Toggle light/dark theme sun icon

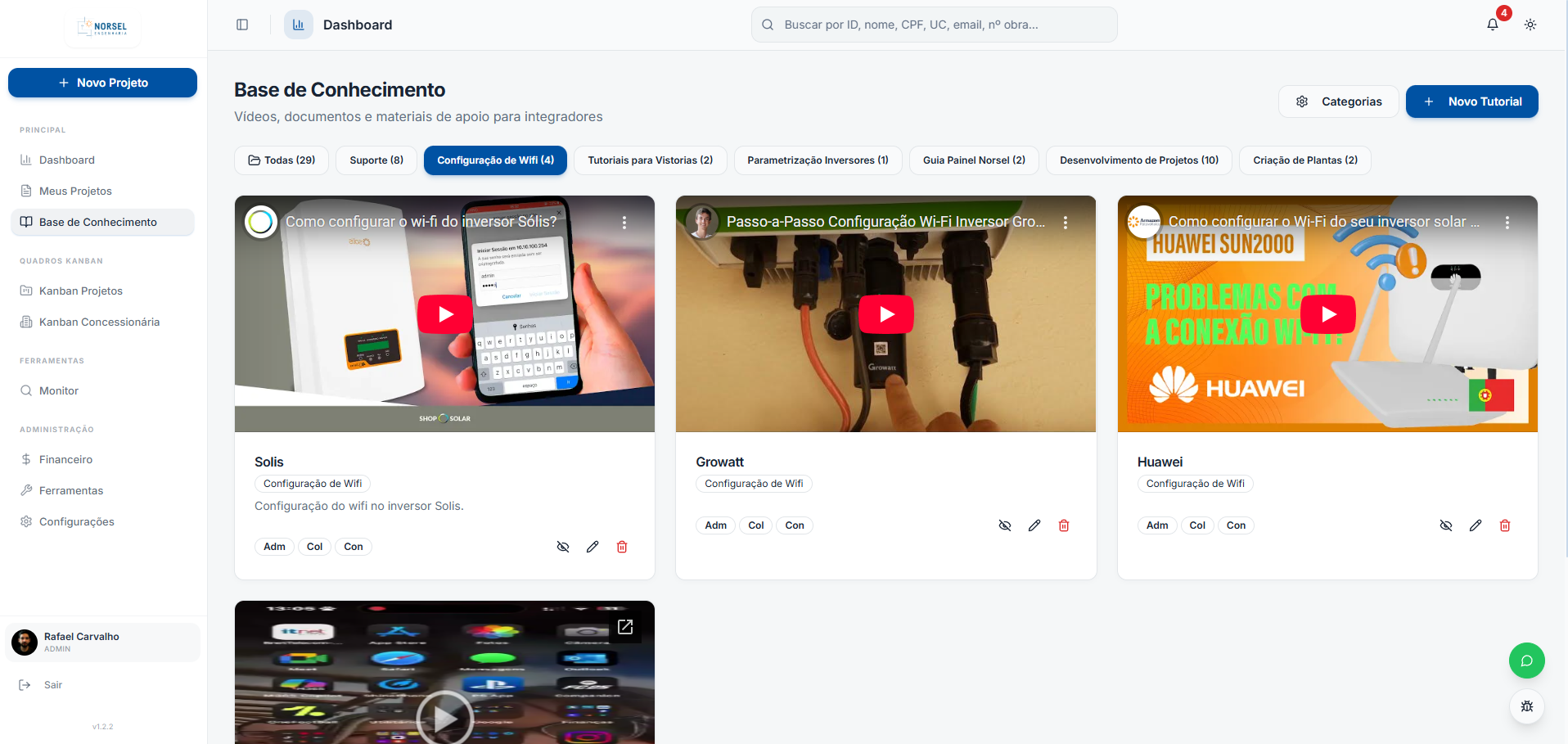pyautogui.click(x=1530, y=25)
